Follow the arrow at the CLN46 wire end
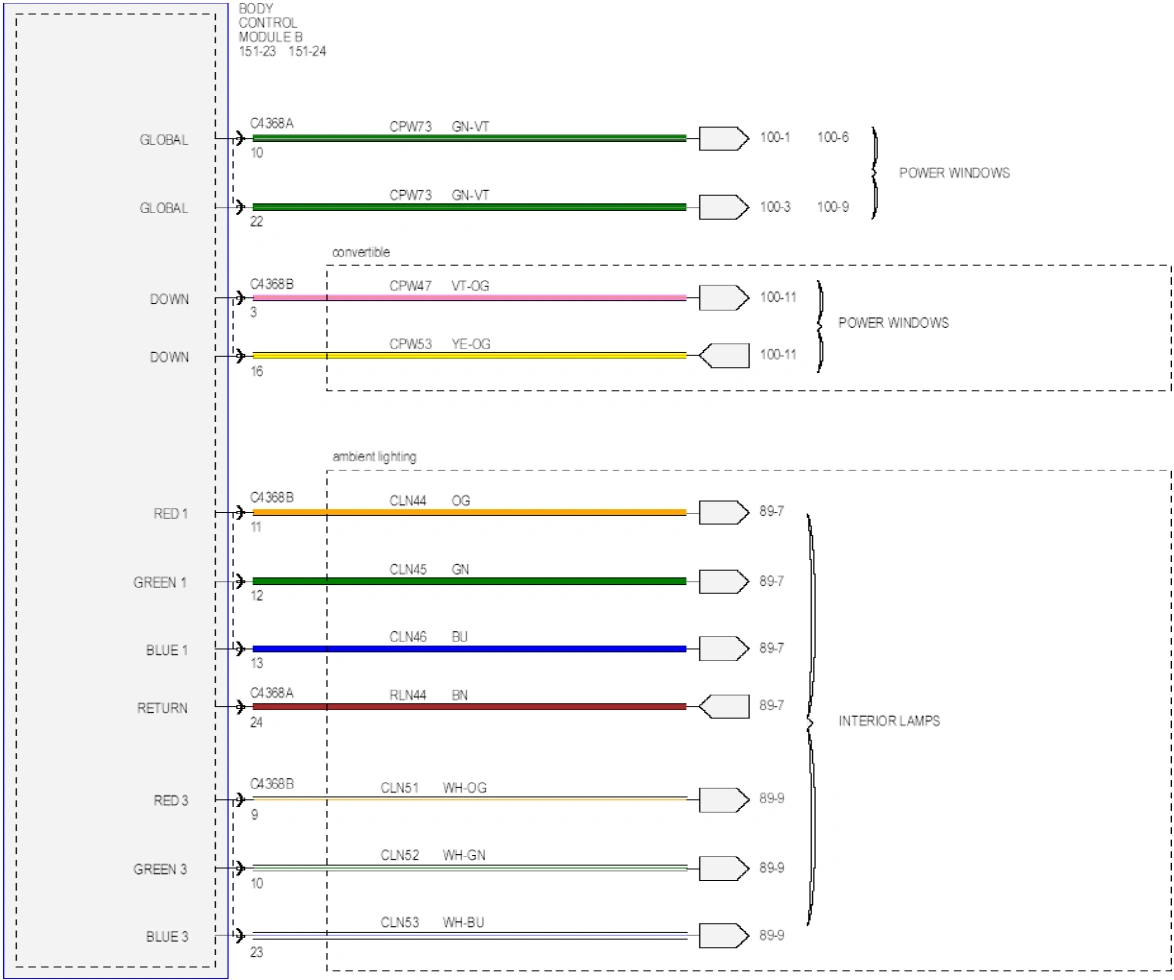 (724, 648)
